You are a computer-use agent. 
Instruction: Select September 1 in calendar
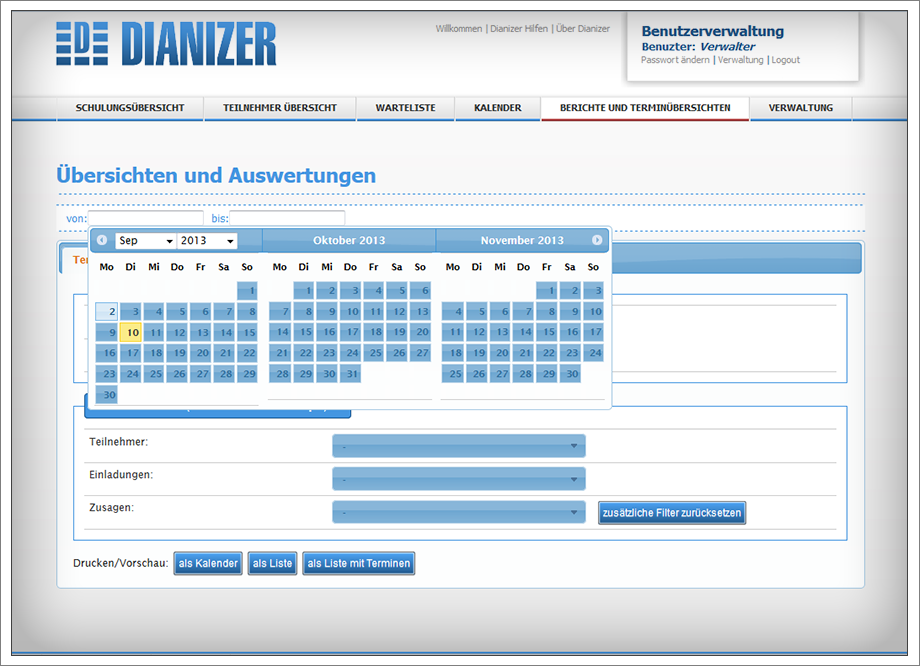pos(248,290)
